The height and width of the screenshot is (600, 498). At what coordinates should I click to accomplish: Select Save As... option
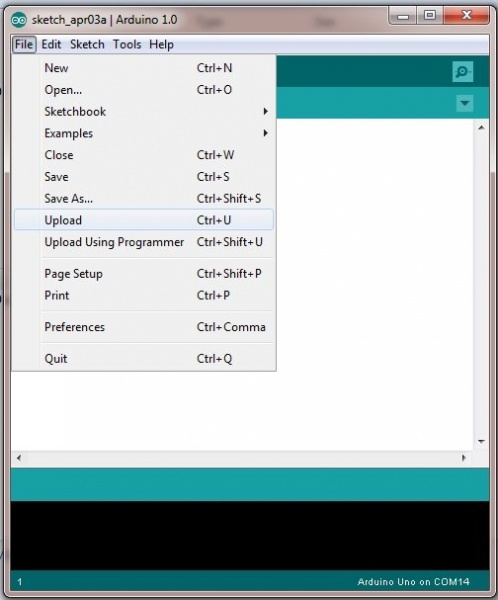[144, 198]
